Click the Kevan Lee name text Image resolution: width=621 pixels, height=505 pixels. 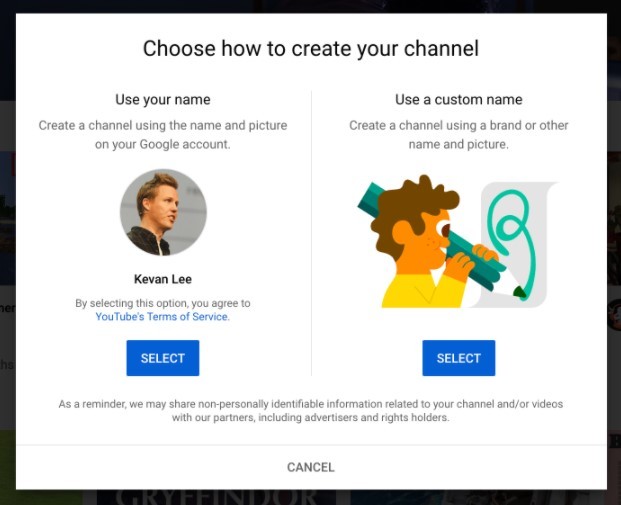pyautogui.click(x=163, y=279)
